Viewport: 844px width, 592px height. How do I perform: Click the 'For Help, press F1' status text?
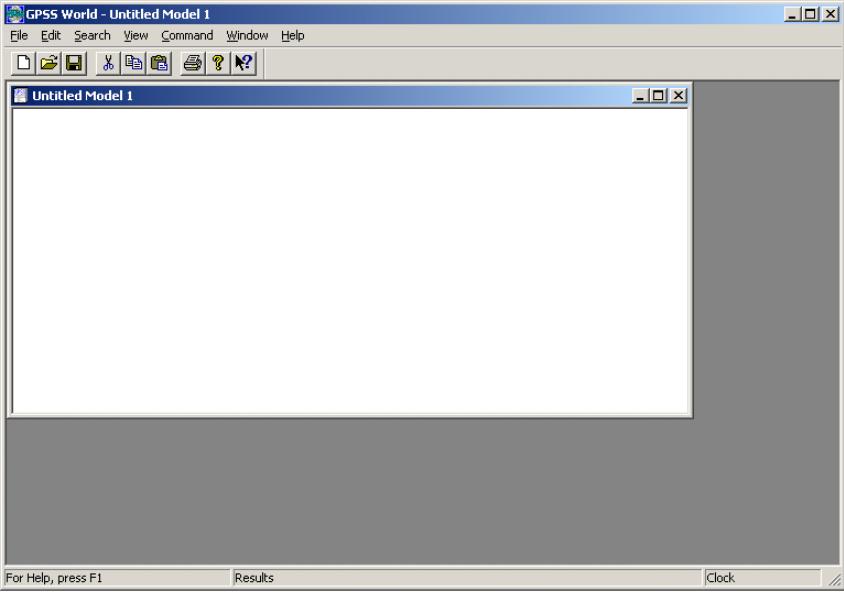[54, 577]
